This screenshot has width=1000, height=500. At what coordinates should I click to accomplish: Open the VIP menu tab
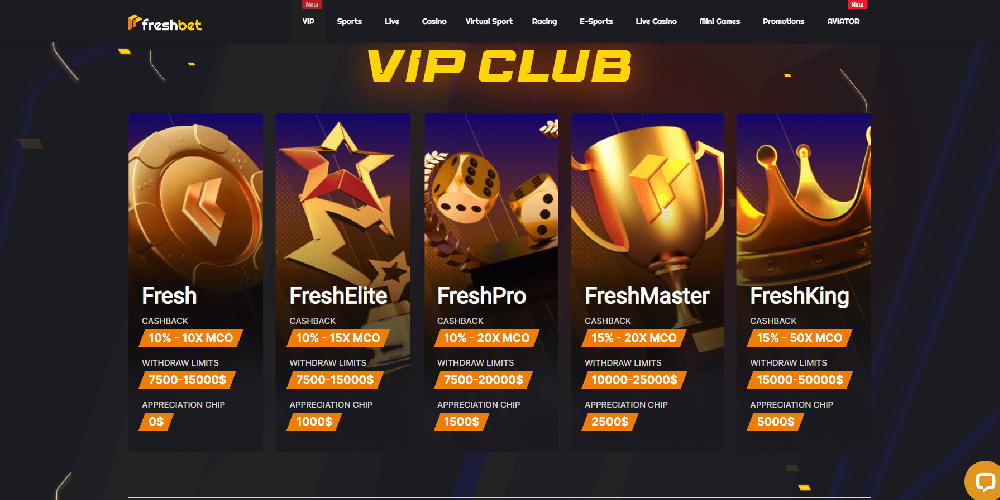[309, 21]
